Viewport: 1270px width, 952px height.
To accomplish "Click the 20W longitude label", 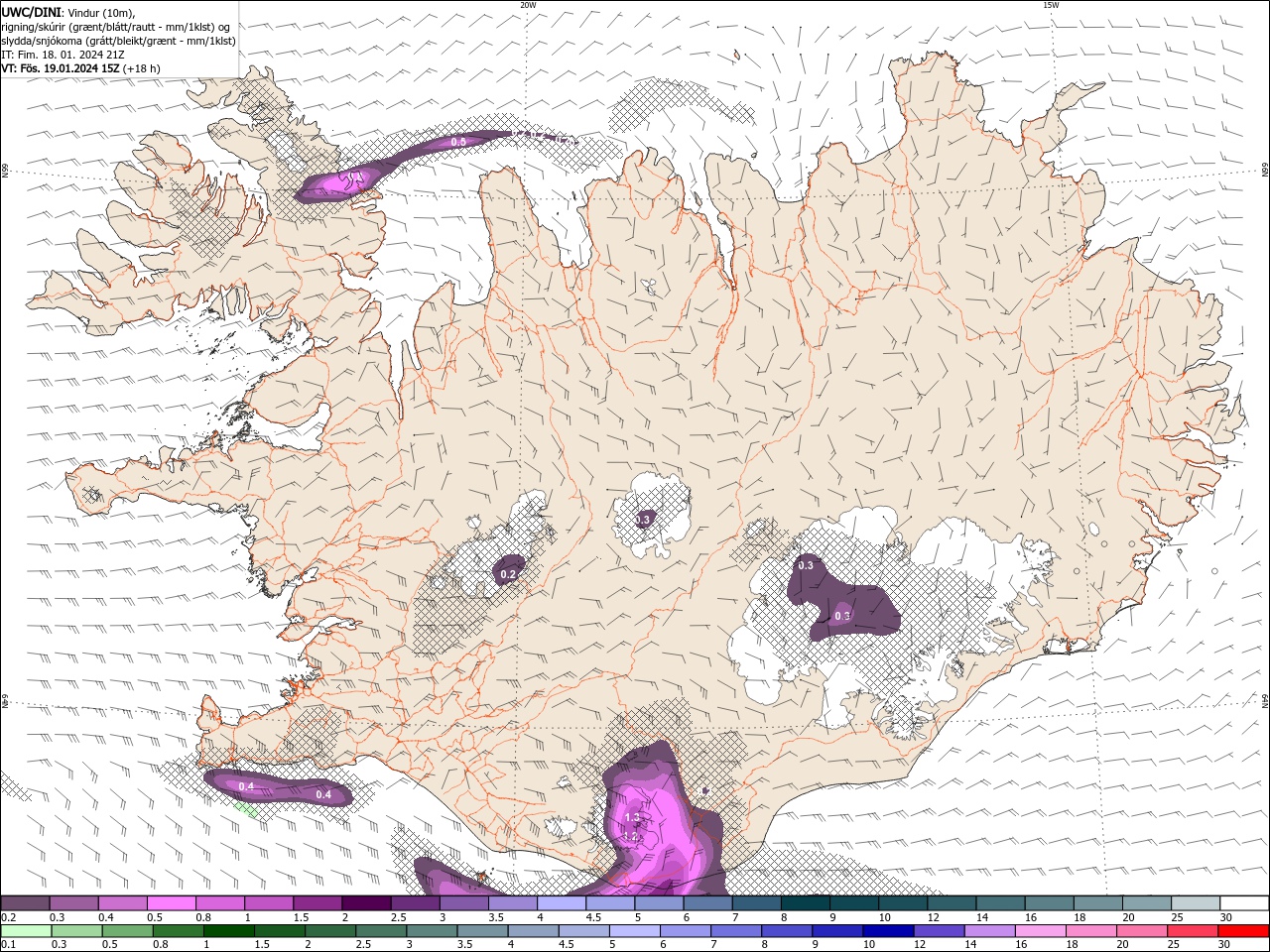I will pyautogui.click(x=528, y=5).
